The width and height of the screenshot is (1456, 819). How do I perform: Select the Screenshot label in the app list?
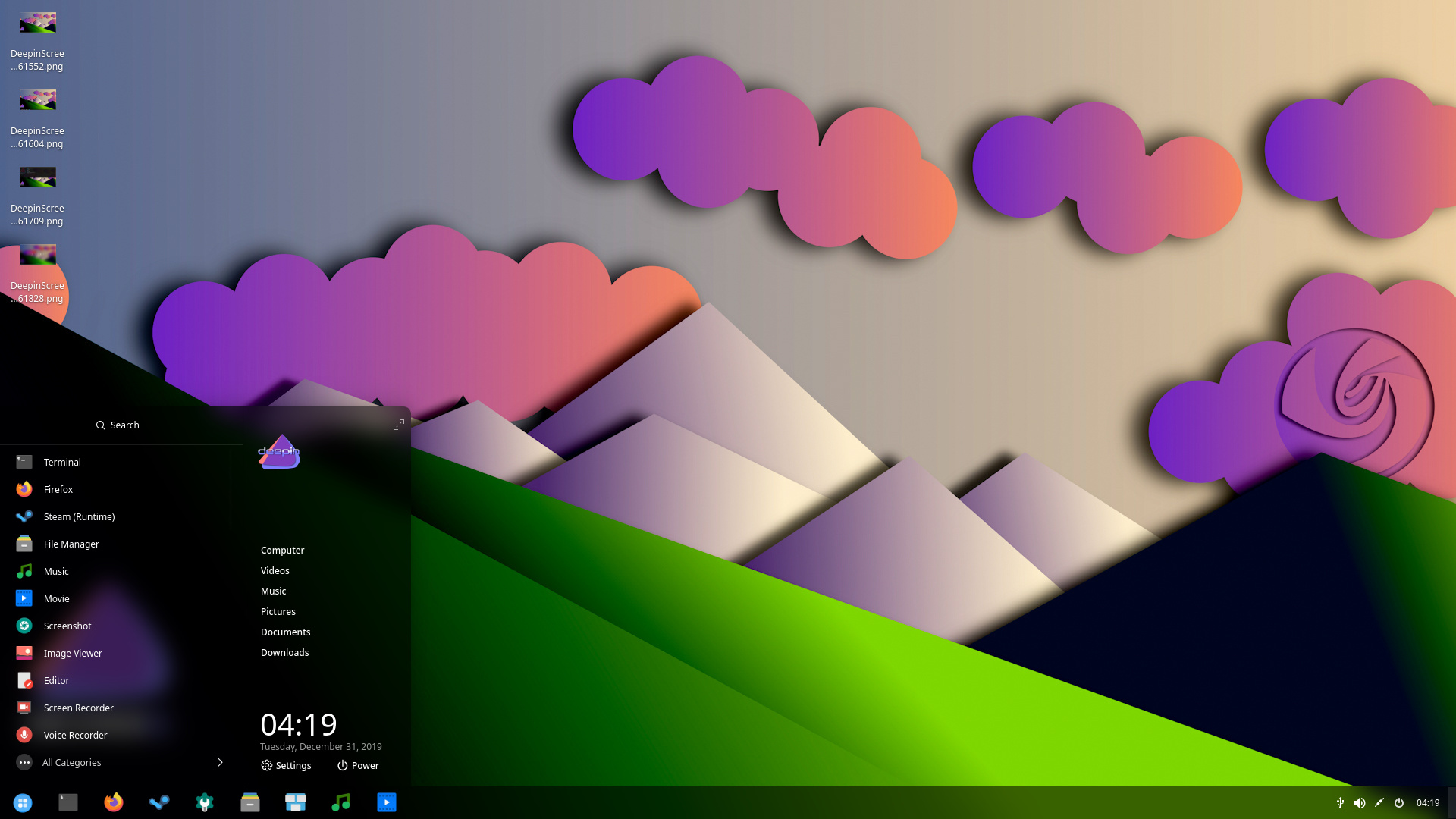[67, 626]
